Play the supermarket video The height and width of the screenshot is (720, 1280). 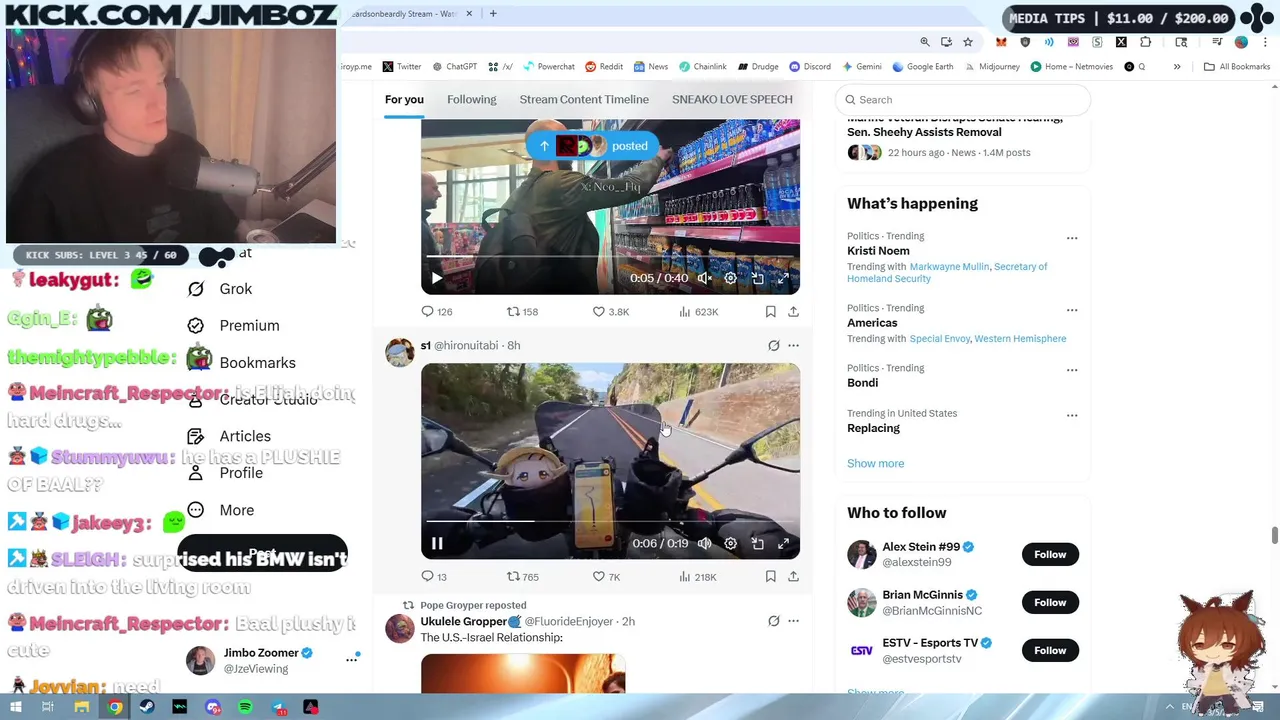(437, 279)
